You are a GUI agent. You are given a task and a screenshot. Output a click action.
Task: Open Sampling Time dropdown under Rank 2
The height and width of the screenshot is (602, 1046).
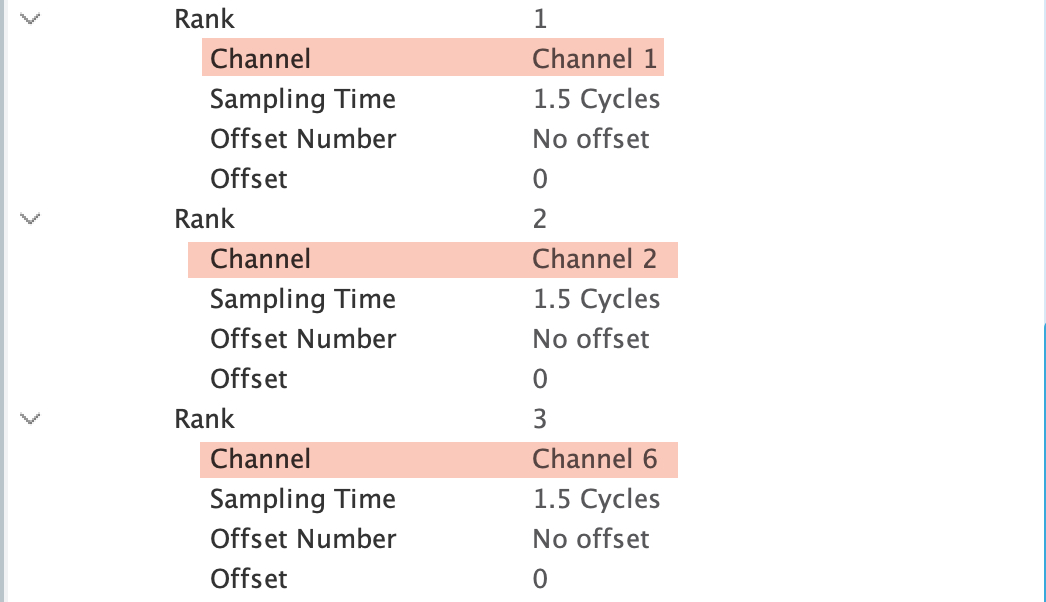597,298
